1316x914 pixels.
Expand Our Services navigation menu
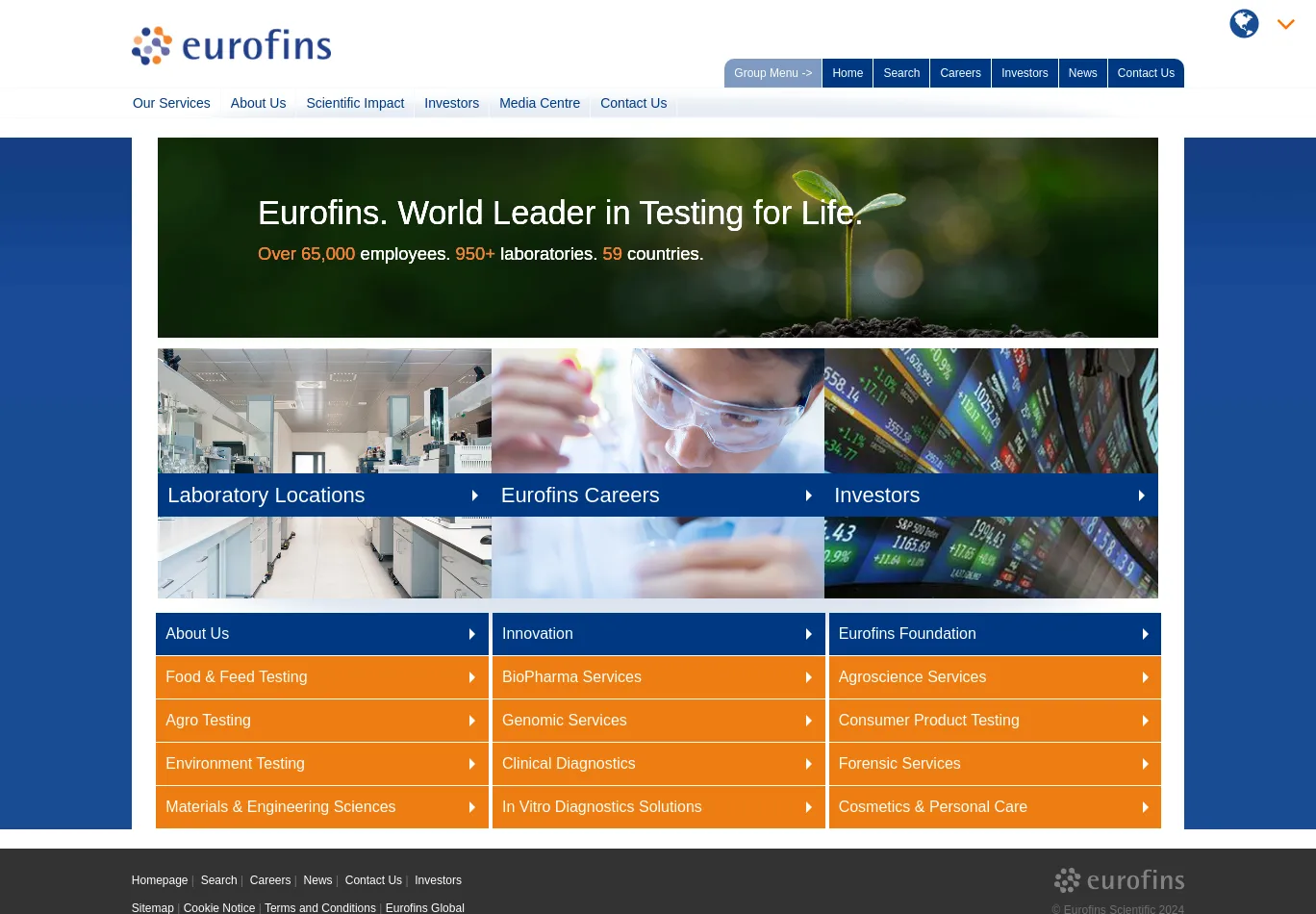click(x=171, y=103)
